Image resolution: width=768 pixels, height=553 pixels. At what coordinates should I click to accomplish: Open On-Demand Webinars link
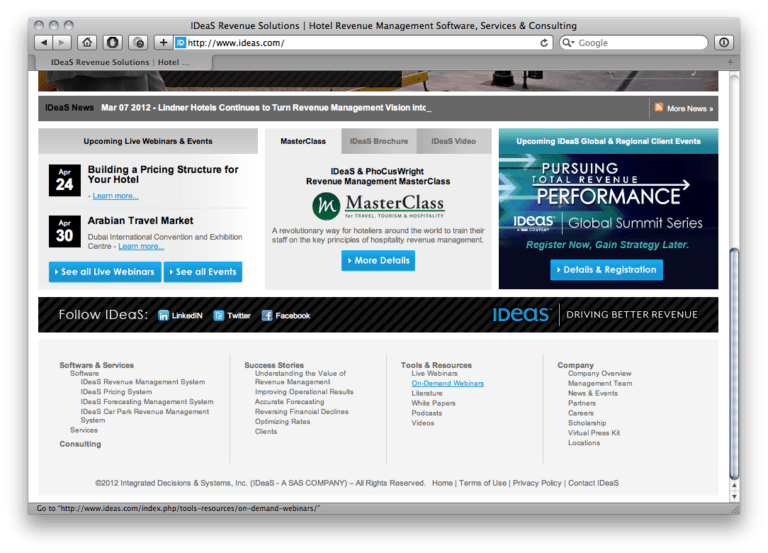coord(448,384)
